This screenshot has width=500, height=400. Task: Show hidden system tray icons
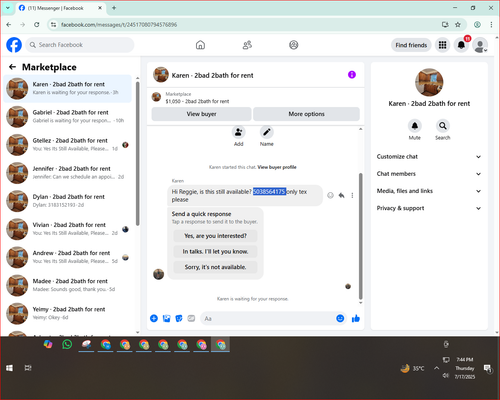[x=436, y=368]
